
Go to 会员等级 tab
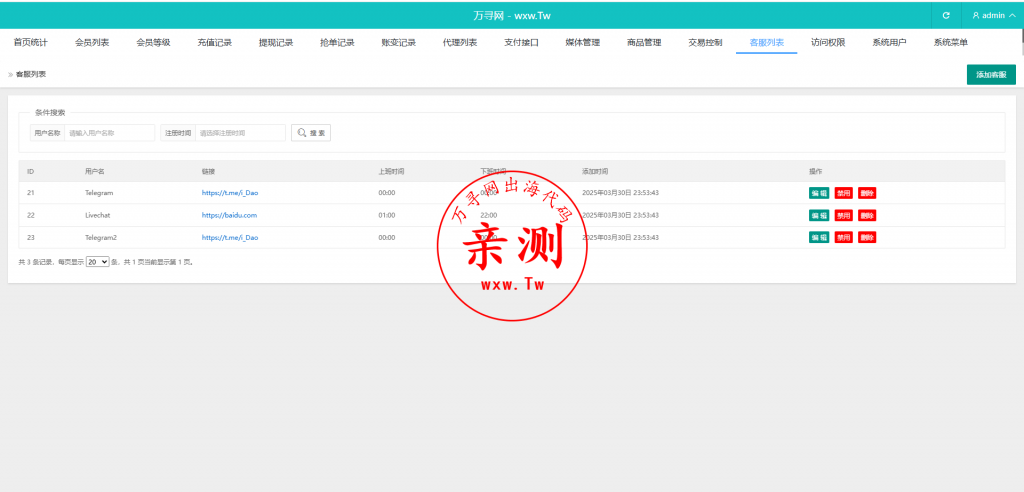(153, 42)
